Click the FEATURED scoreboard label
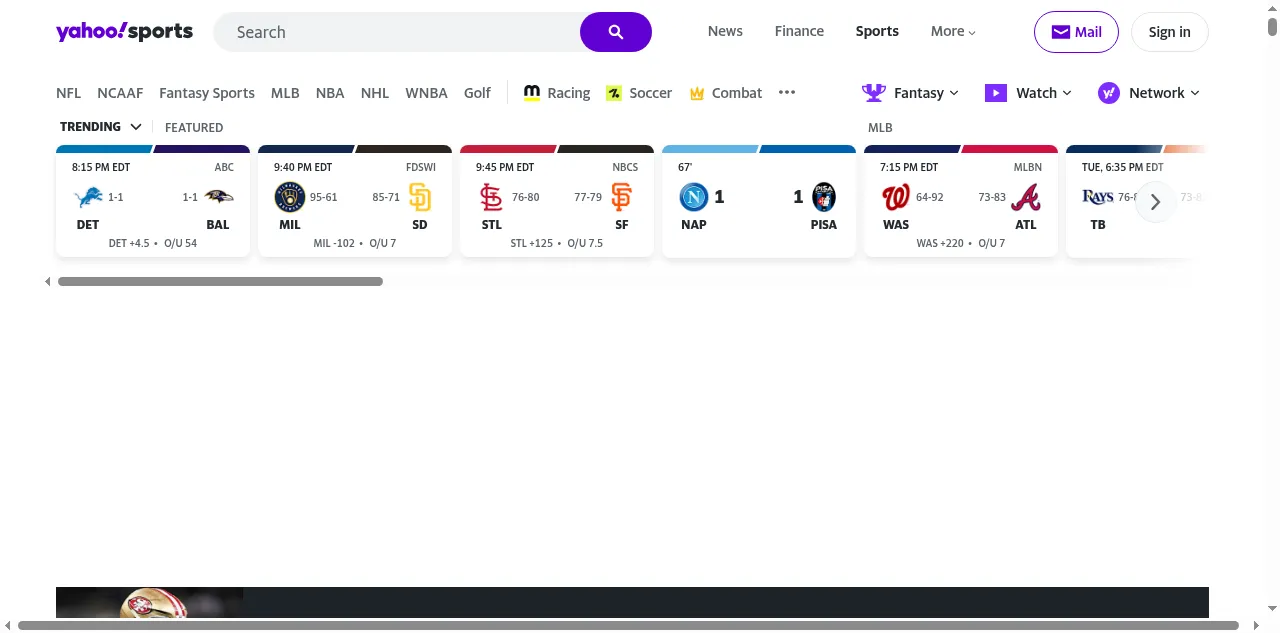 194,128
